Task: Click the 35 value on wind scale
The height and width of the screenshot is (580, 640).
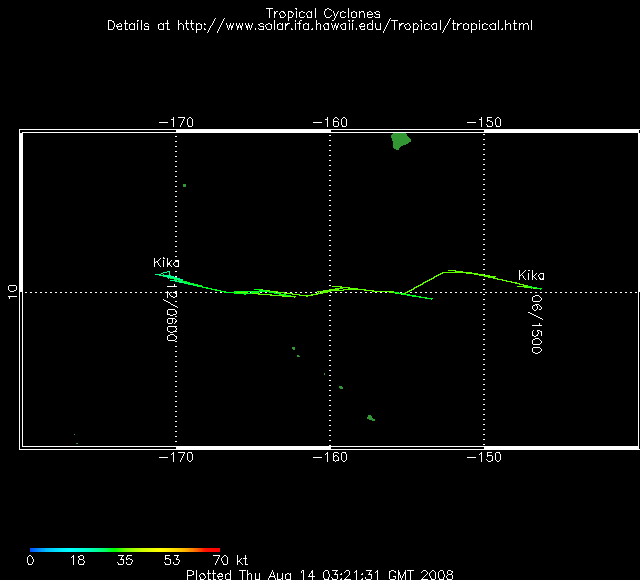Action: click(125, 561)
